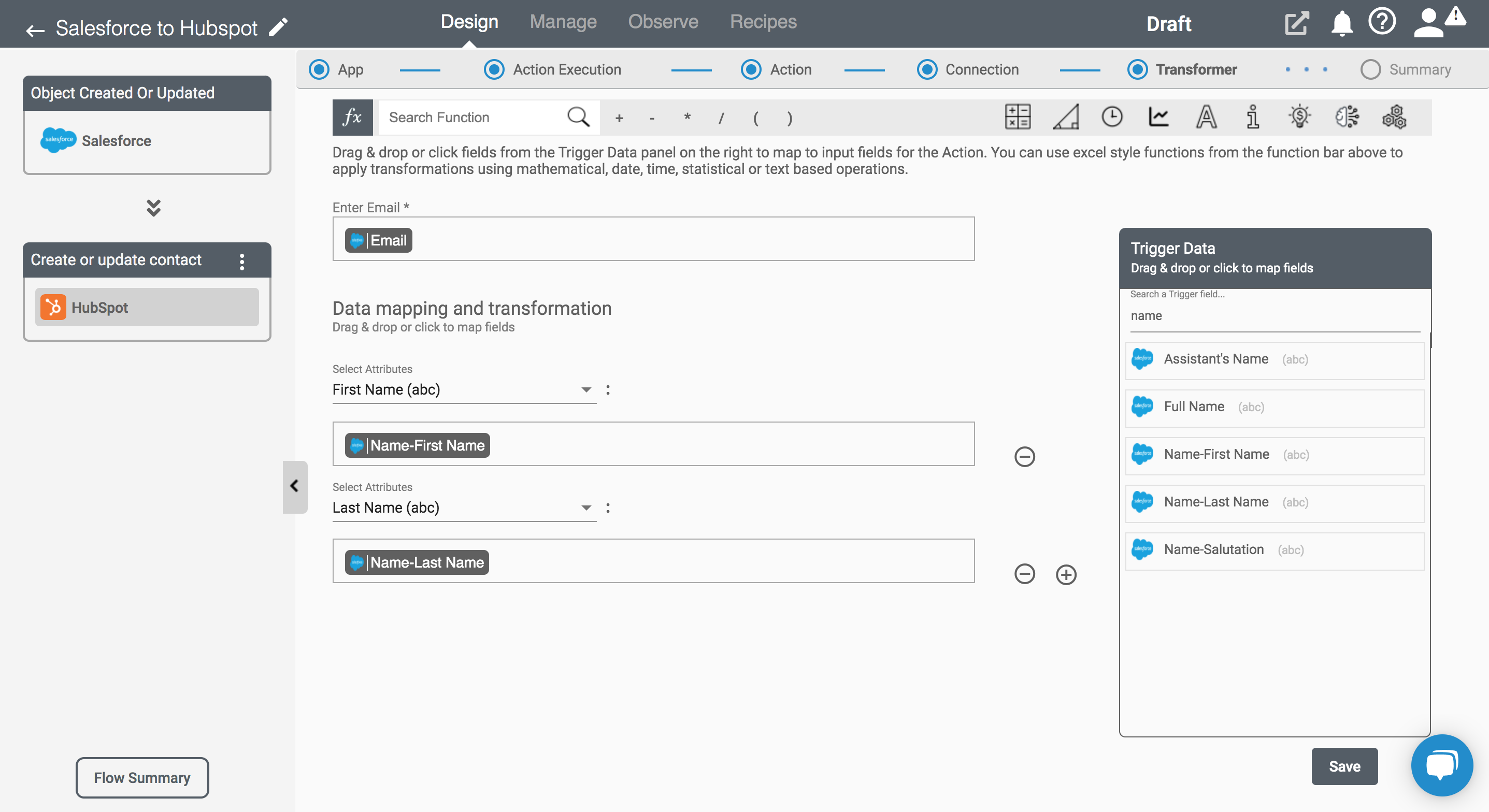This screenshot has width=1489, height=812.
Task: Click the Object Created Or Updated header
Action: click(147, 93)
